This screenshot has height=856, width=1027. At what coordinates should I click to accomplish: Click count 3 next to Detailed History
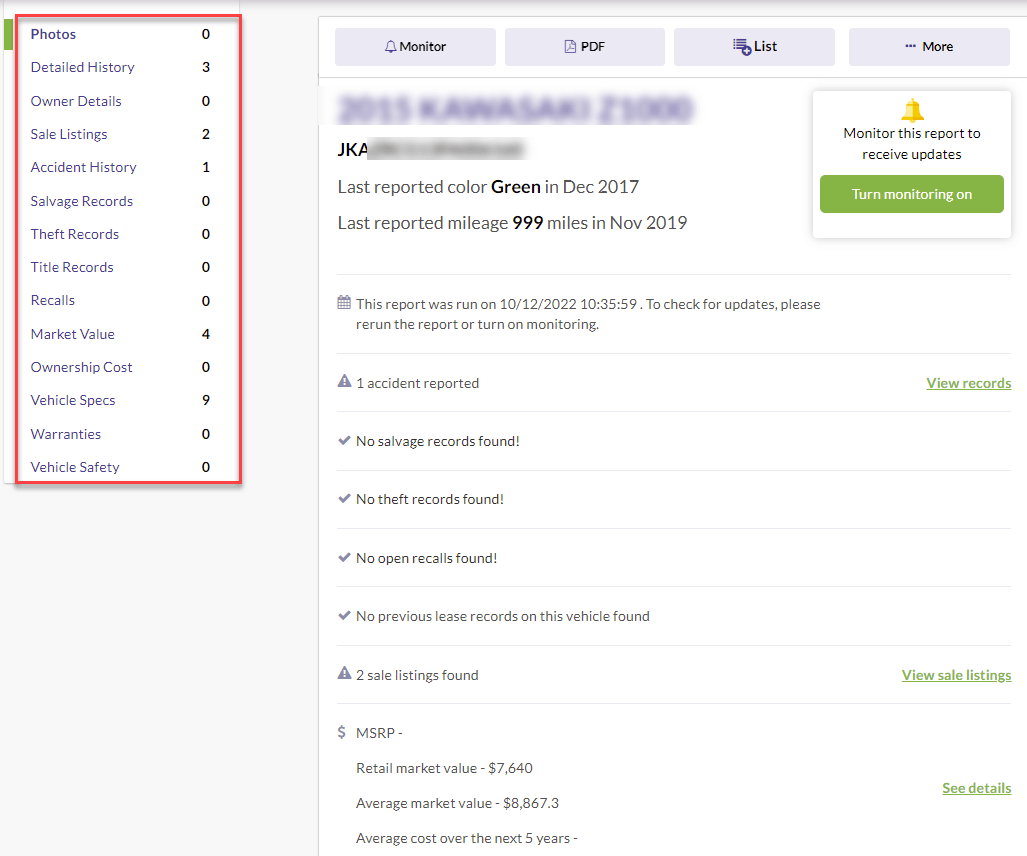click(206, 67)
